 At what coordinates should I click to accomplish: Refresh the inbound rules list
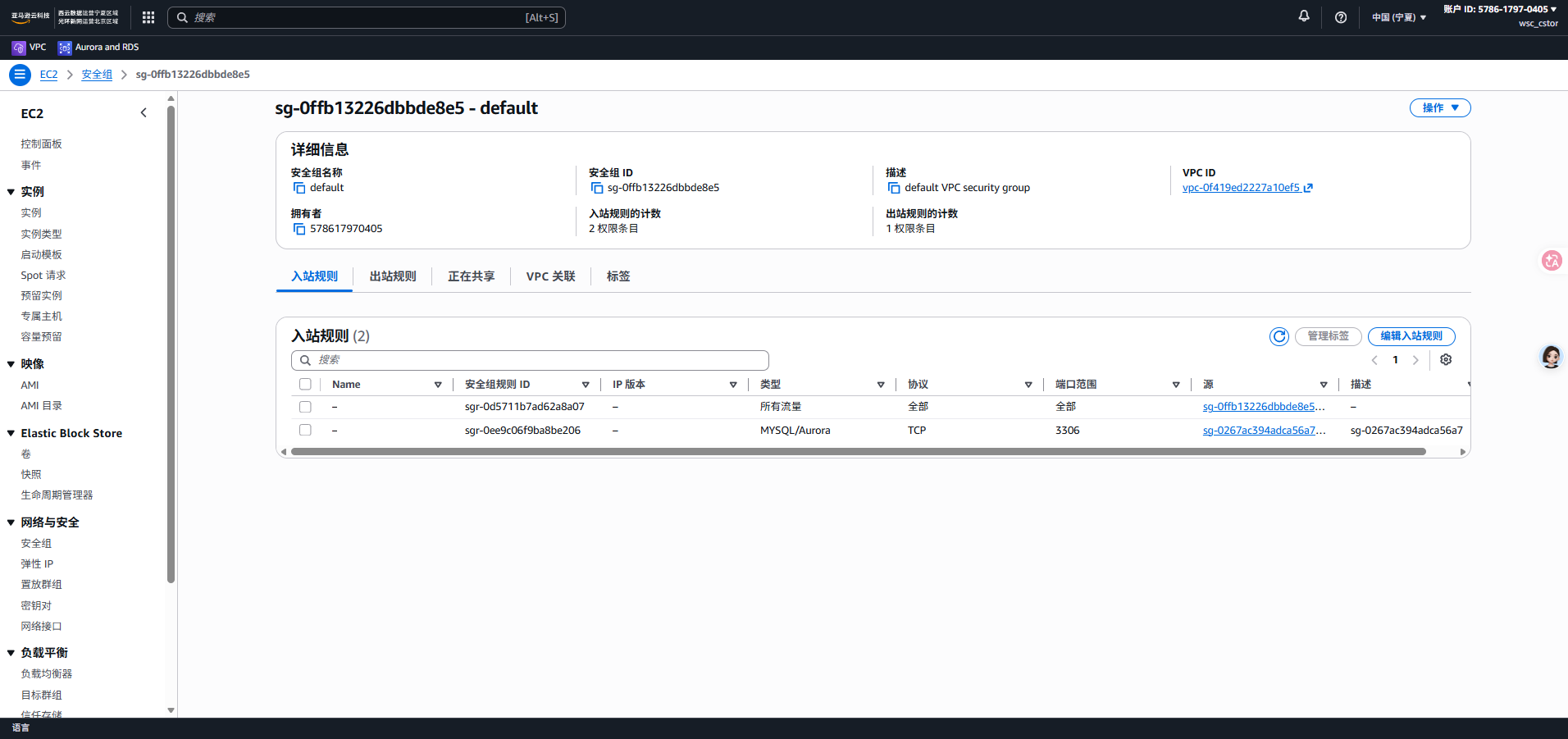coord(1279,336)
